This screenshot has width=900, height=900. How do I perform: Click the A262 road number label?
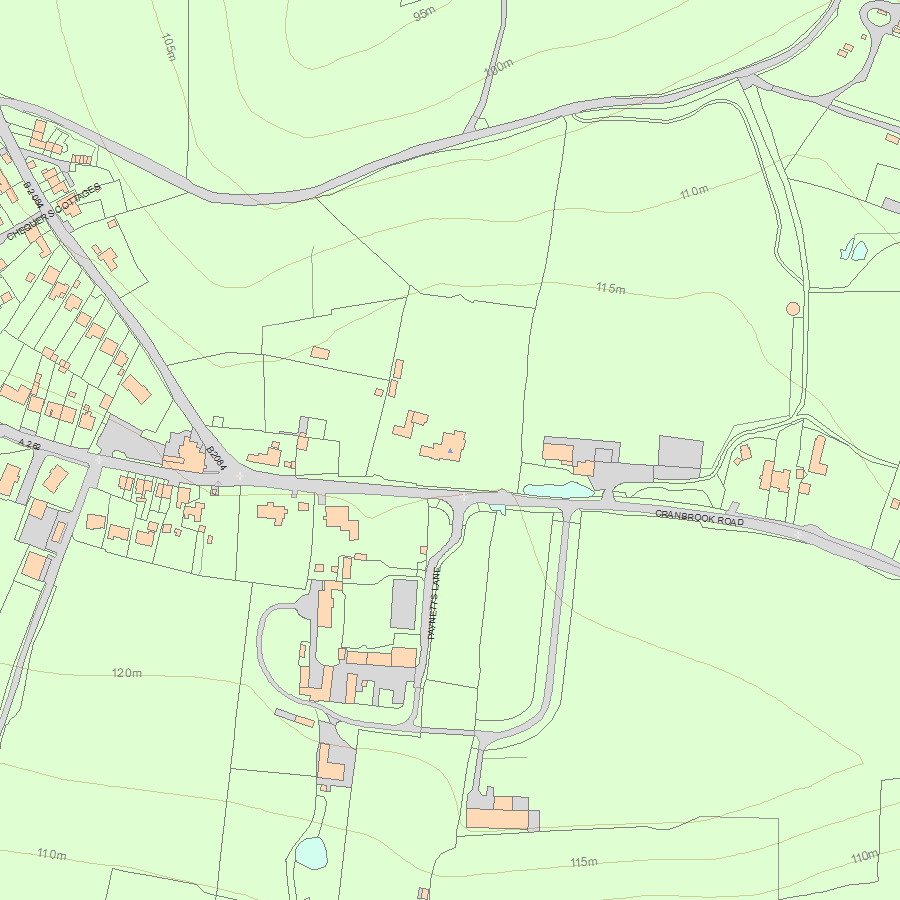coord(30,444)
